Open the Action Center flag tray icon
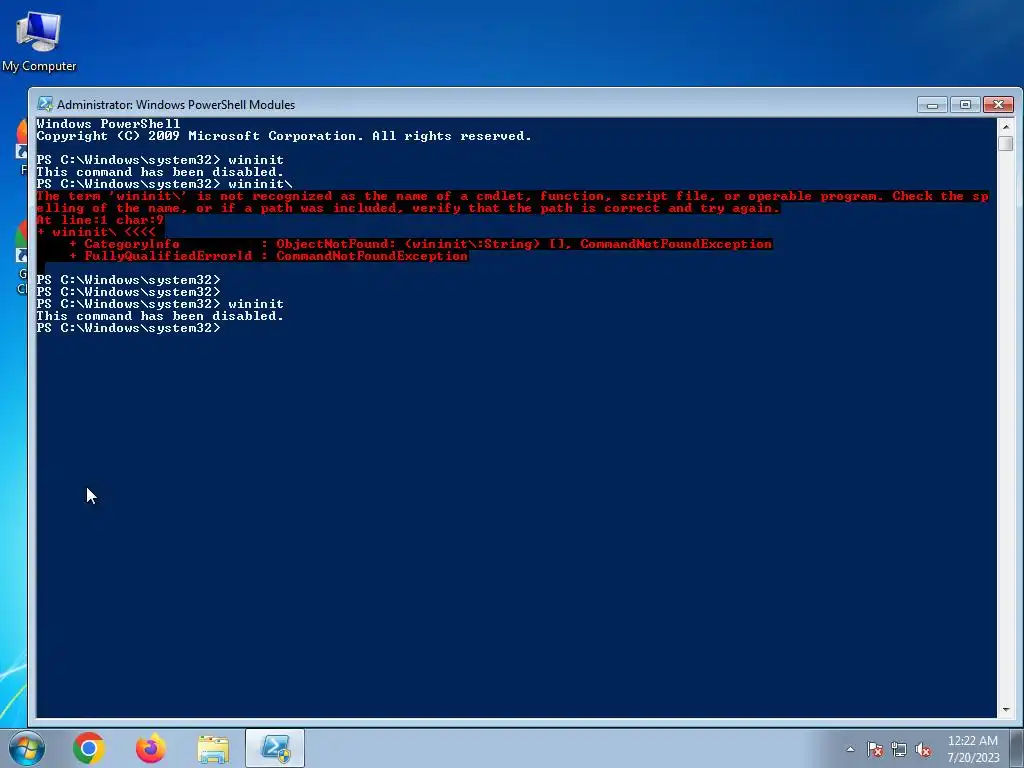Screen dimensions: 1024x768 (x=875, y=749)
